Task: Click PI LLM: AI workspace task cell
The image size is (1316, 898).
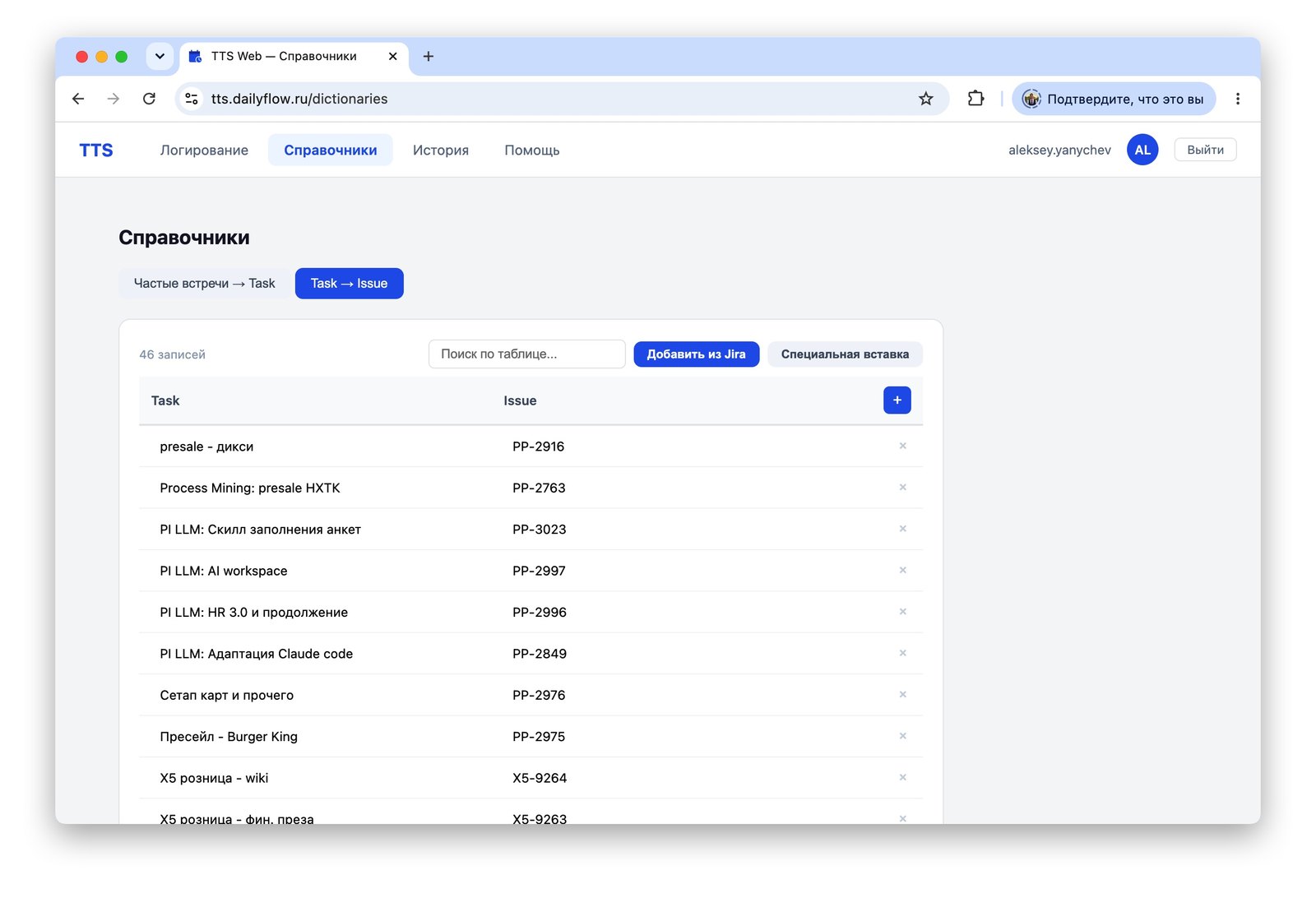Action: tap(224, 571)
